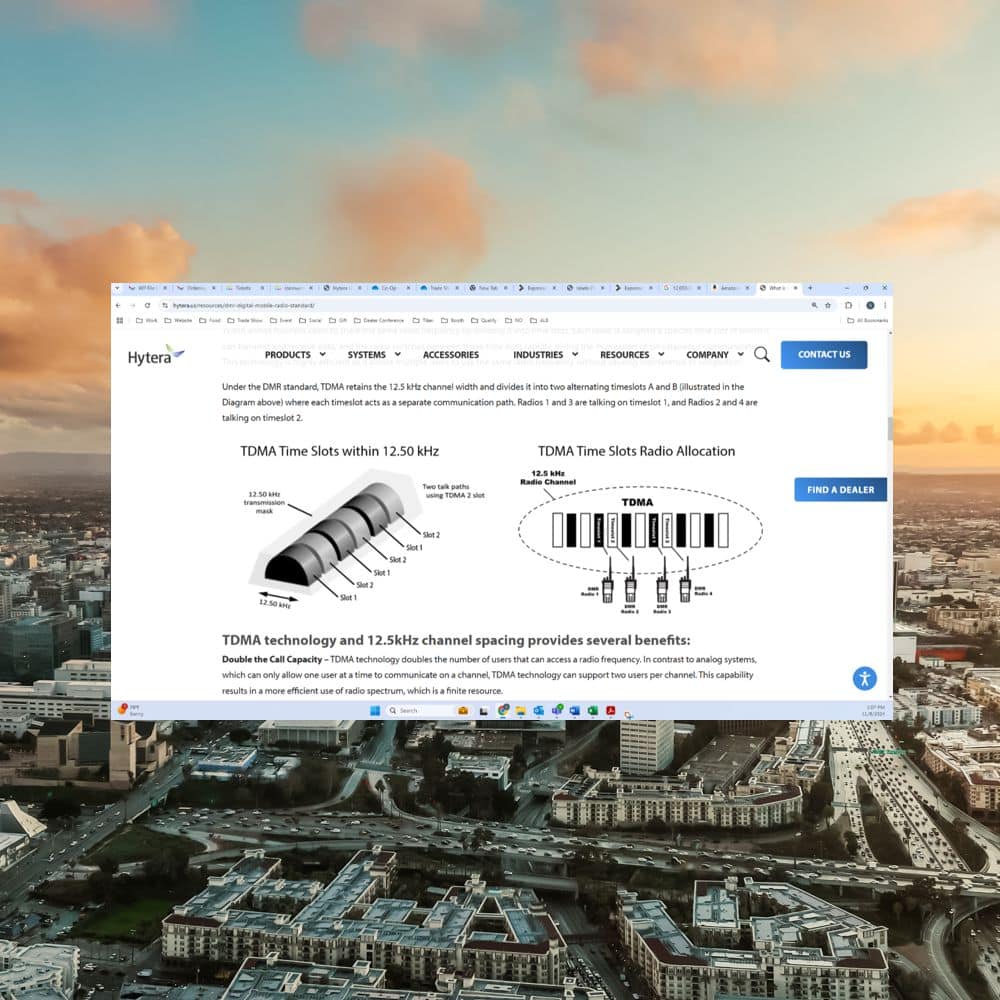Open the RESOURCES navigation item
This screenshot has width=1000, height=1000.
[624, 355]
